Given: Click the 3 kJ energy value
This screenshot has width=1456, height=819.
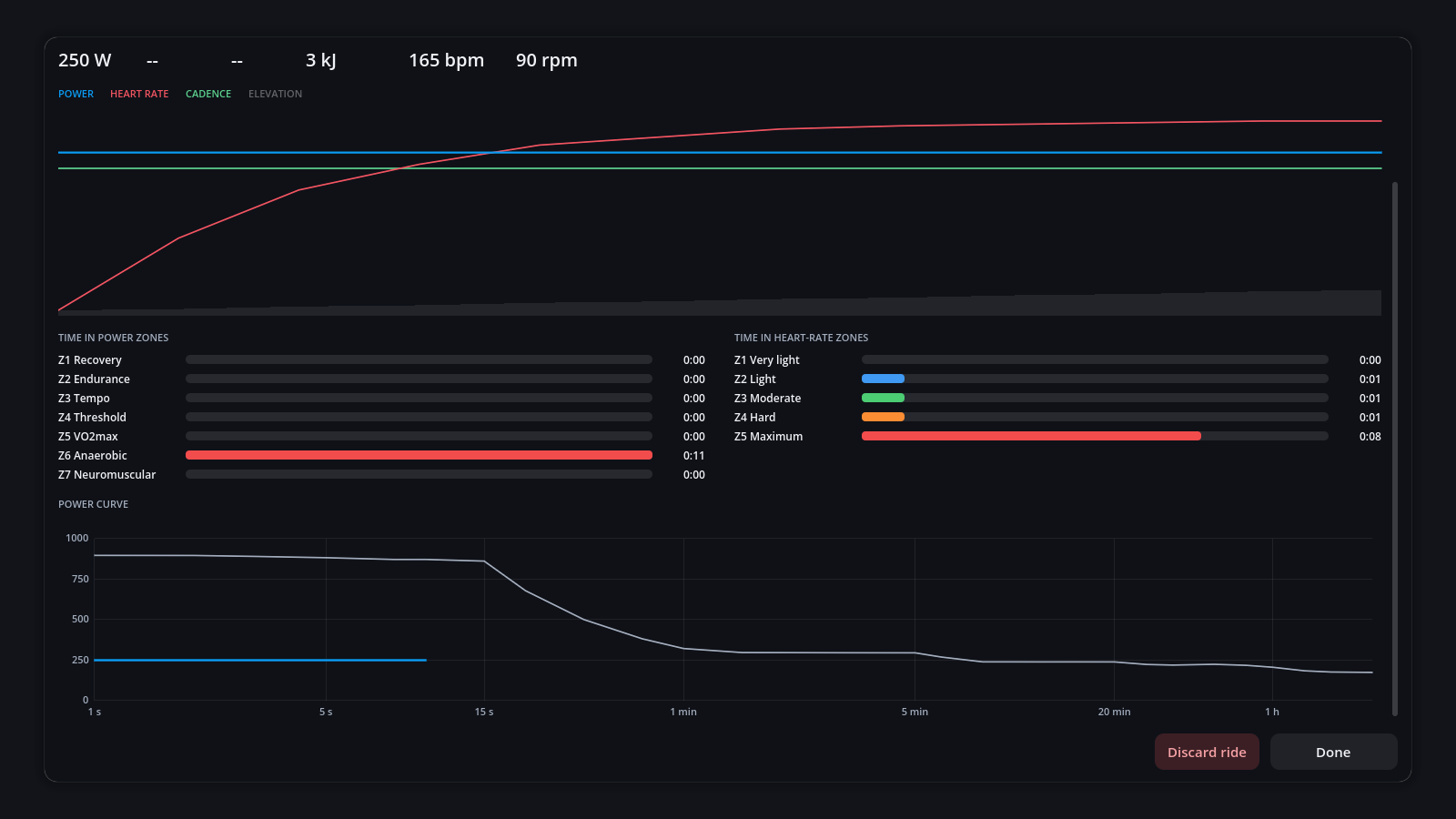Looking at the screenshot, I should click(x=321, y=60).
